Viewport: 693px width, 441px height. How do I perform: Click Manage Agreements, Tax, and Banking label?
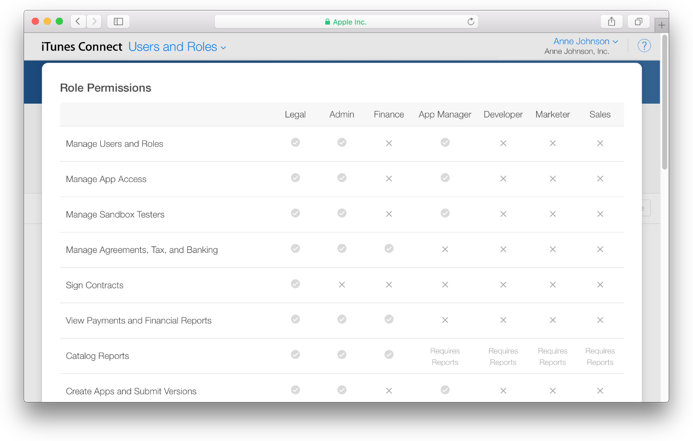[142, 250]
